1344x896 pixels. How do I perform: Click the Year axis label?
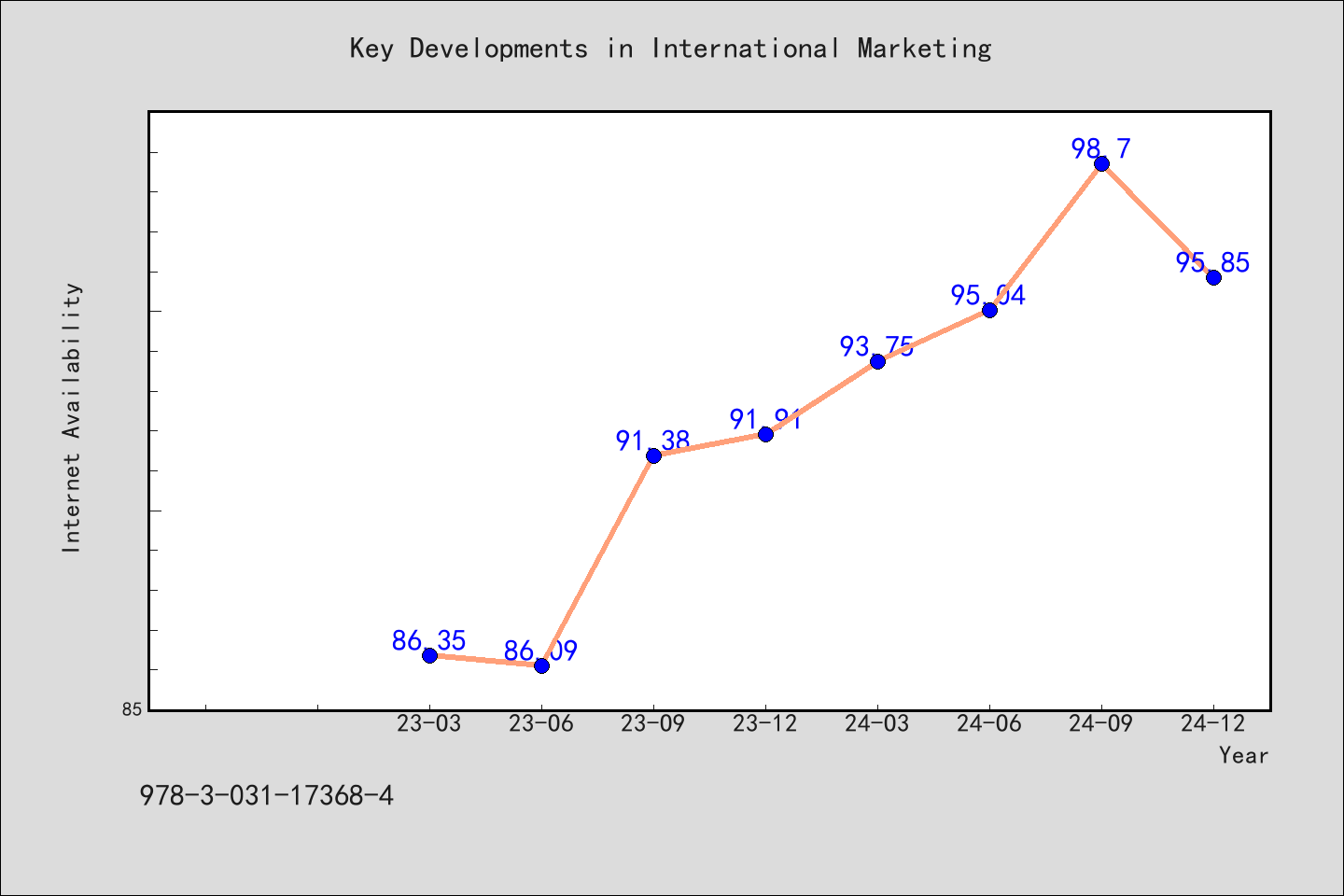(1243, 755)
